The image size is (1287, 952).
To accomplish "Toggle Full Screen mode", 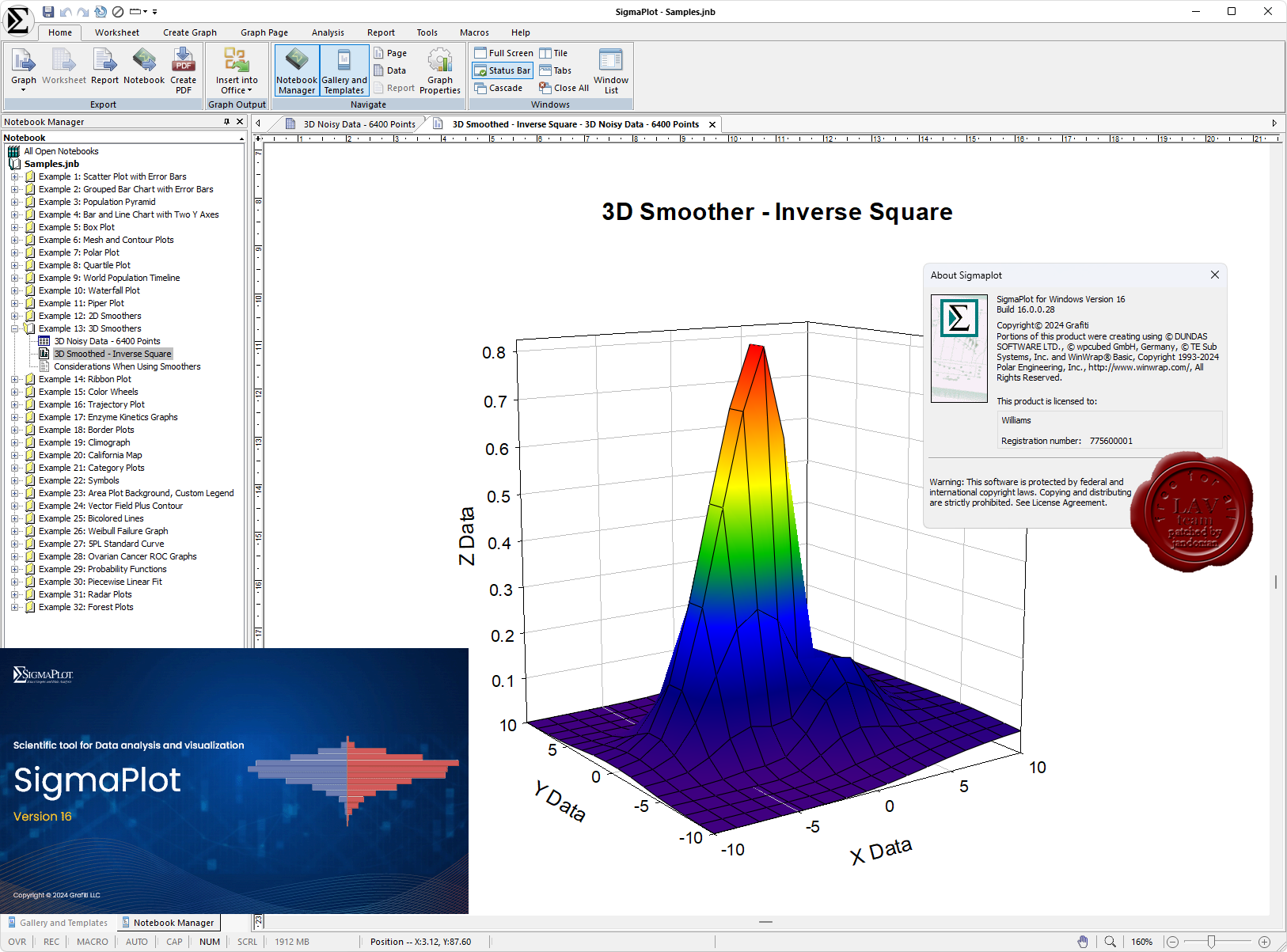I will pyautogui.click(x=503, y=53).
